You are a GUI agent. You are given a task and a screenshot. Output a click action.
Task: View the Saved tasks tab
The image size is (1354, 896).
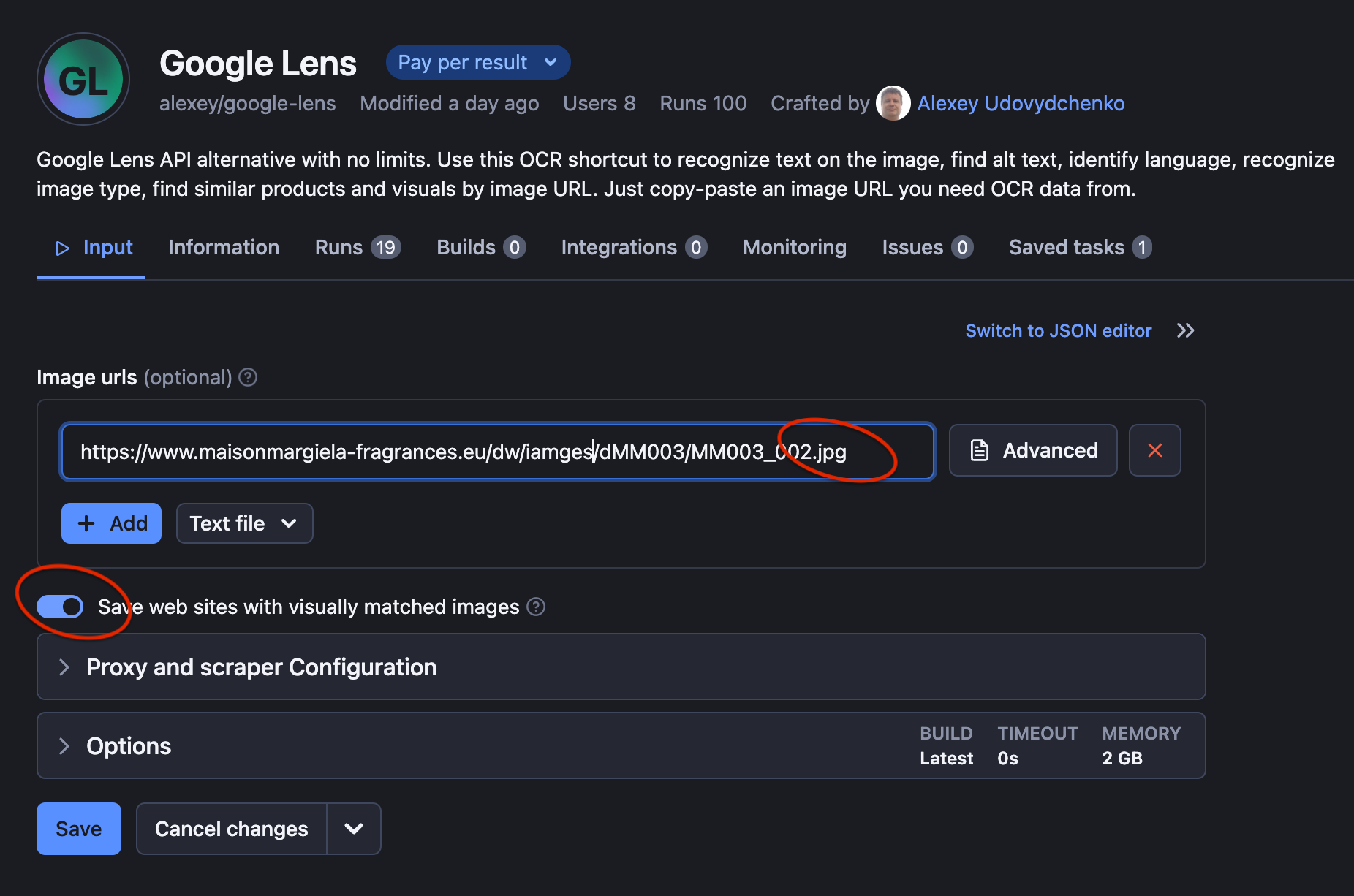(x=1067, y=247)
